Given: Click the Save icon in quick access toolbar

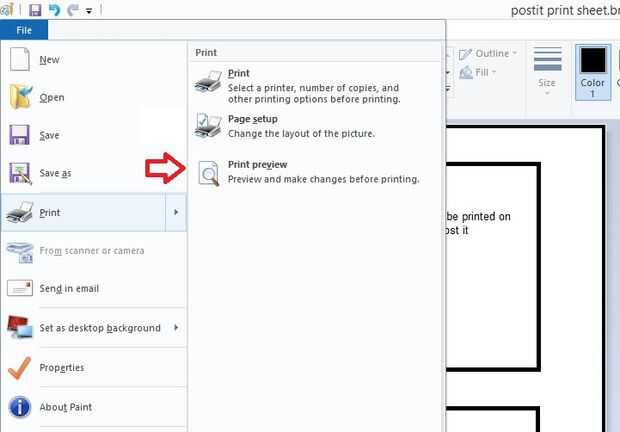Looking at the screenshot, I should [35, 9].
